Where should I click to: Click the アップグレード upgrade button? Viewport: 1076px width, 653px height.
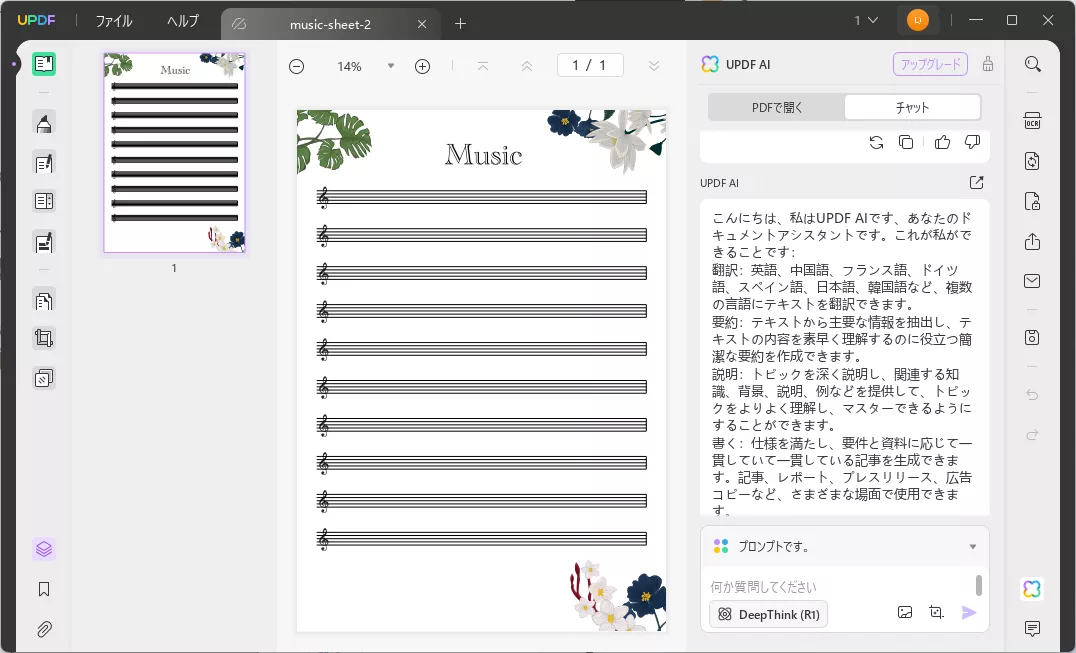click(931, 64)
